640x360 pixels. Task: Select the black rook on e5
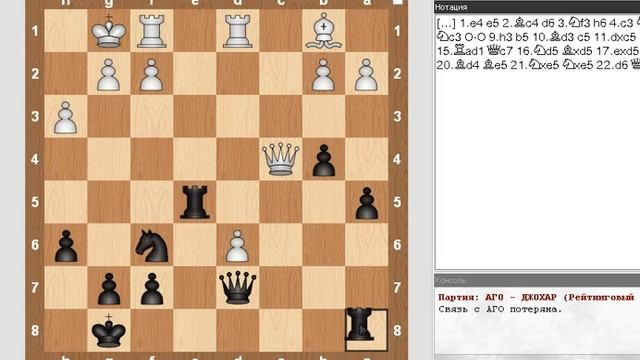(x=195, y=202)
